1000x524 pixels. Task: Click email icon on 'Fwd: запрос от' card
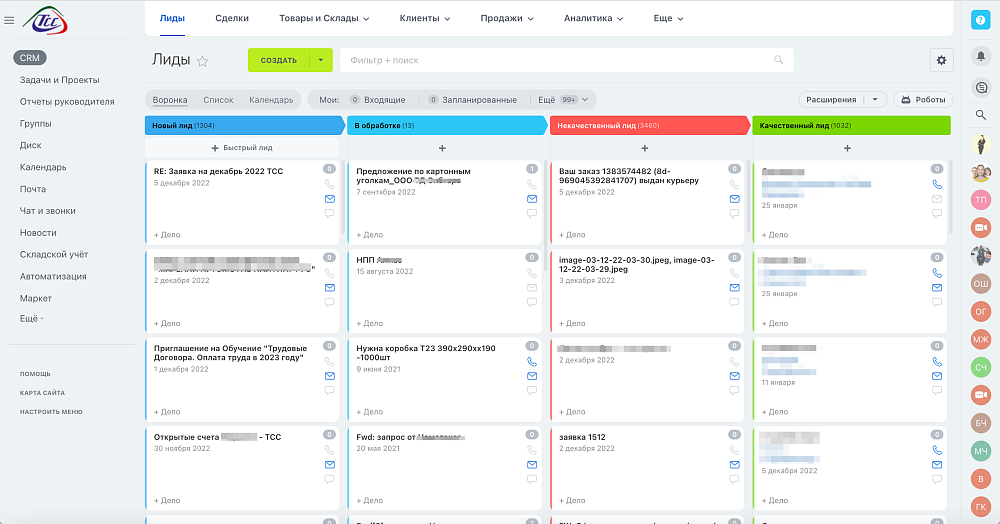pos(532,465)
